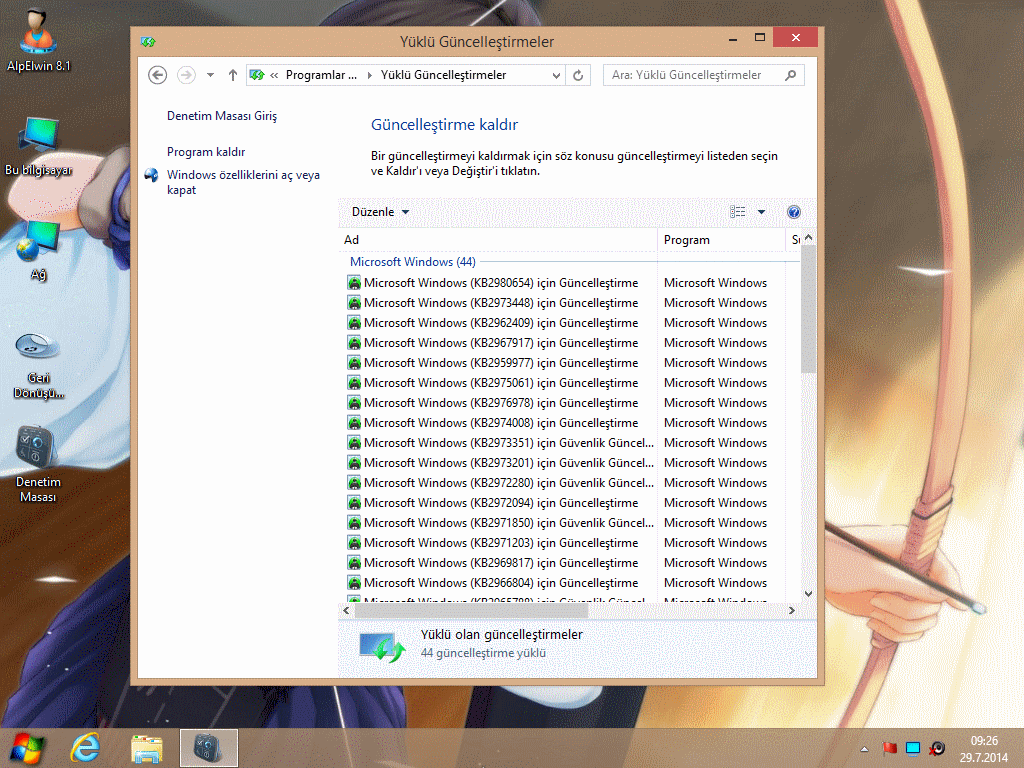Screen dimensions: 1024x768
Task: Open the Denetim Masası Giriş link
Action: pos(222,116)
